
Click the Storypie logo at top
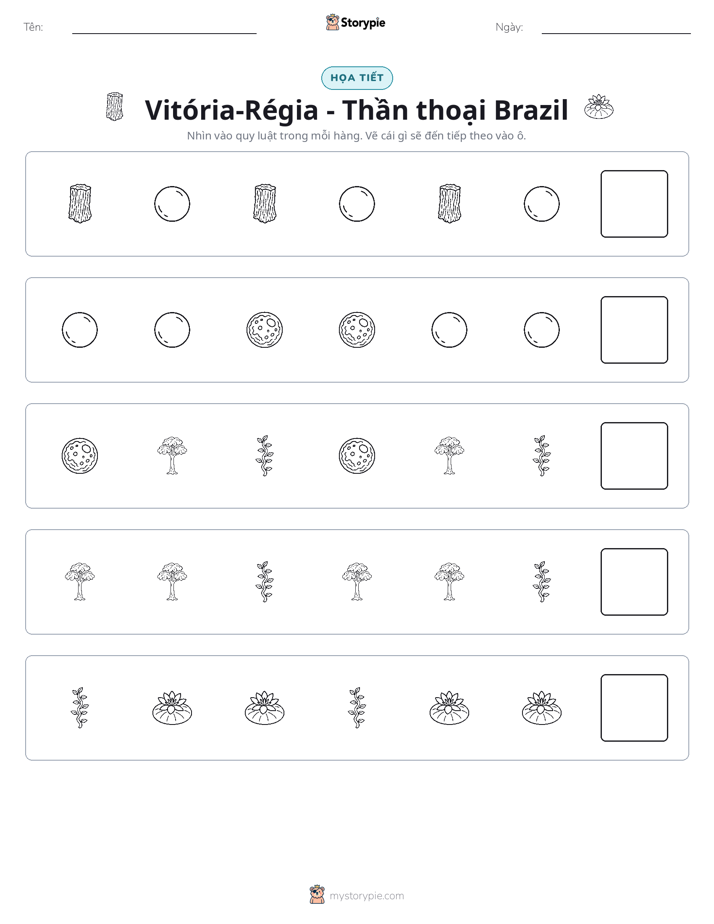[x=355, y=23]
